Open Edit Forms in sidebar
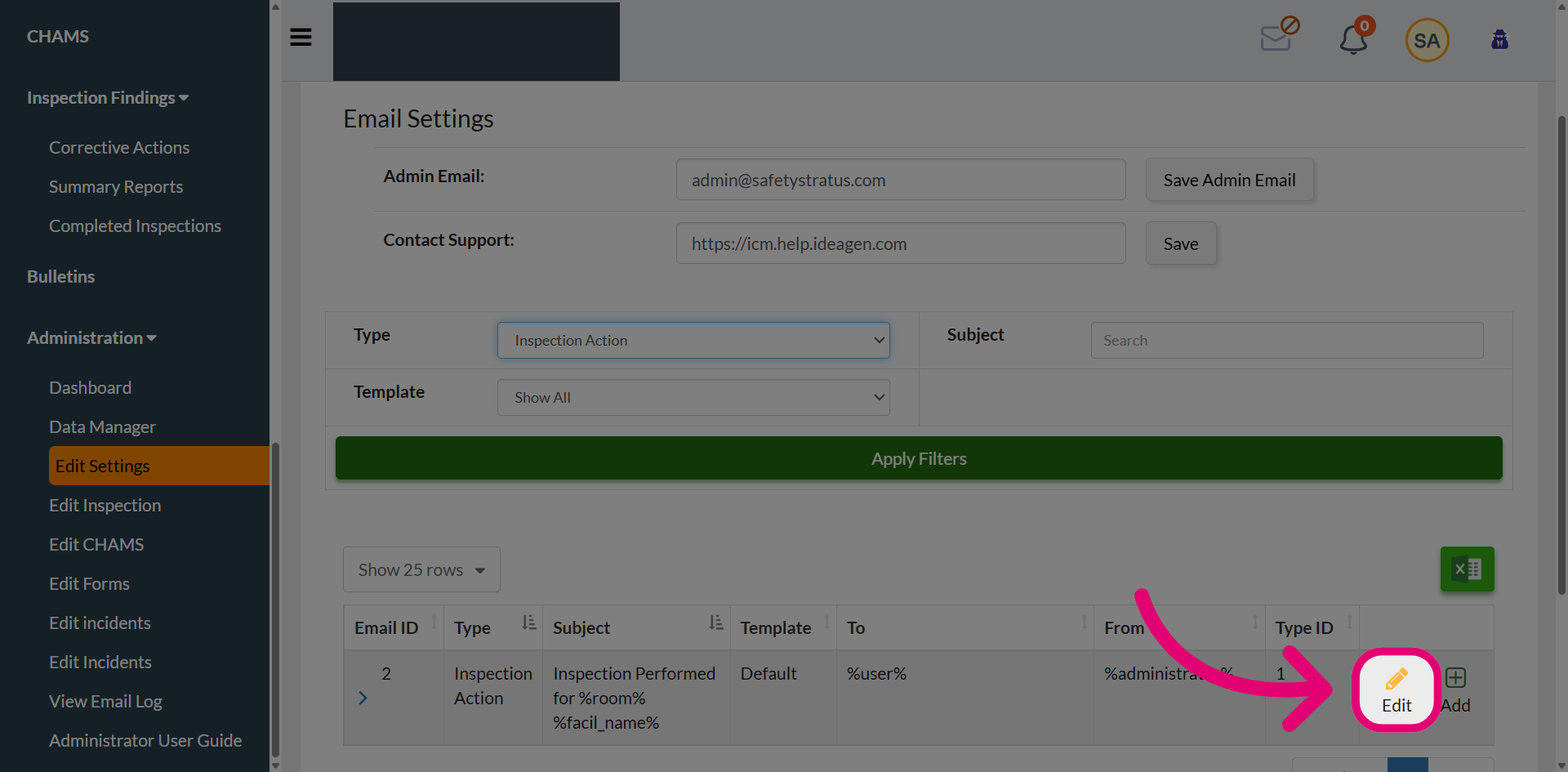 [x=89, y=583]
